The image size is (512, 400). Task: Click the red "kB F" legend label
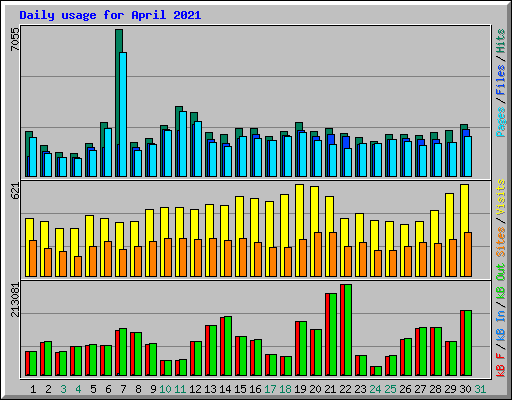pos(501,365)
